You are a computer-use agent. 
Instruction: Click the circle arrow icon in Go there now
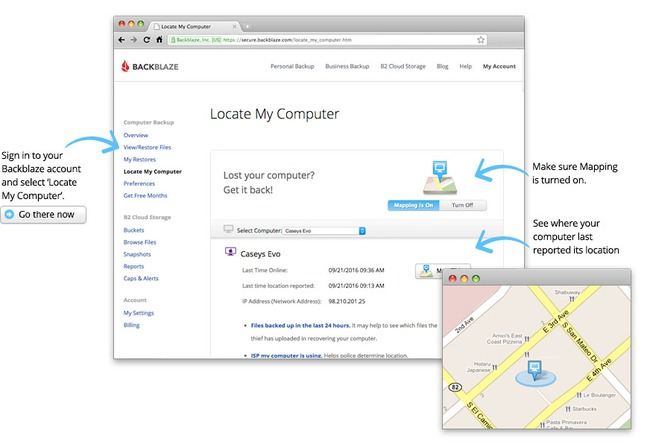coord(10,214)
